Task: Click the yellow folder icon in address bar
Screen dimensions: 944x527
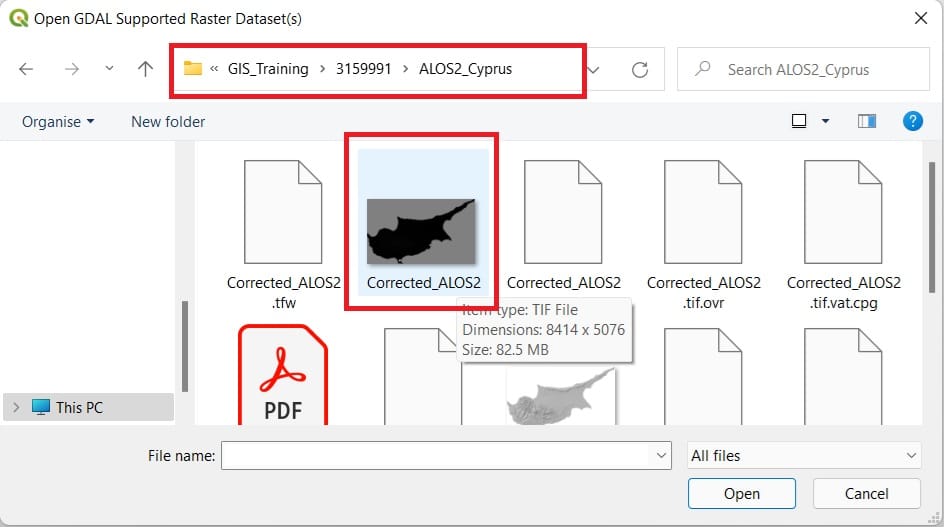Action: pos(193,68)
